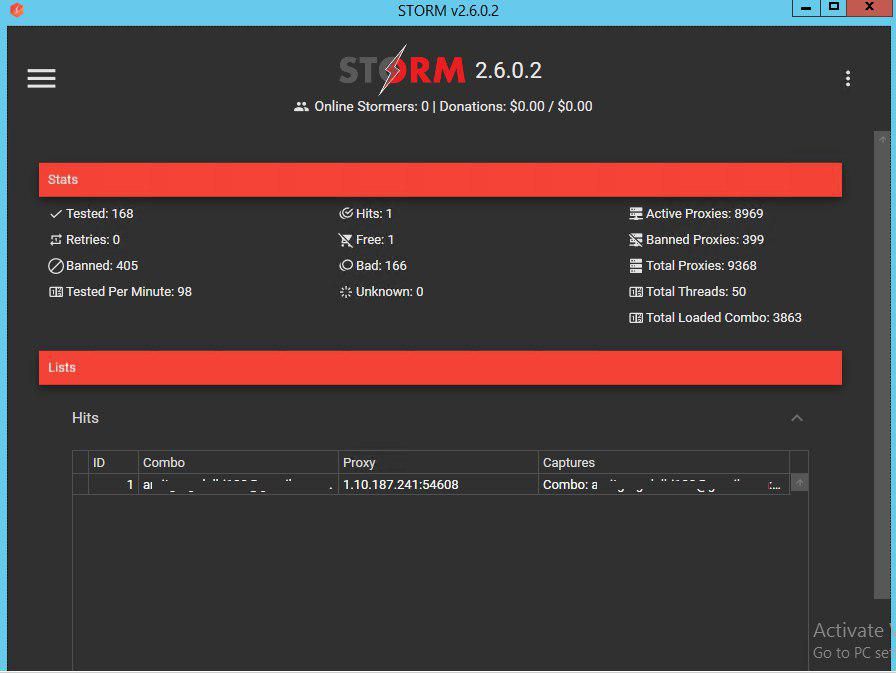Screen dimensions: 896x673
Task: Select the Lists section header bar
Action: pos(440,367)
